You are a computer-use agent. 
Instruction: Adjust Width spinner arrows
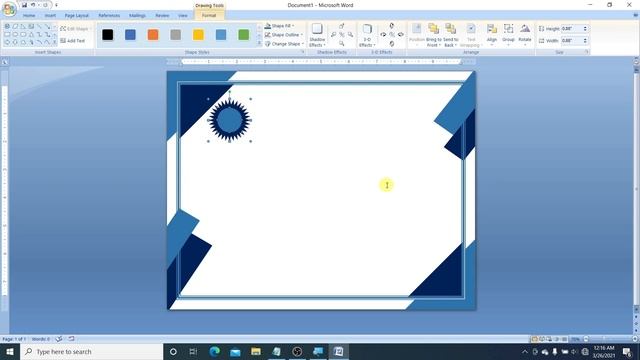point(585,40)
